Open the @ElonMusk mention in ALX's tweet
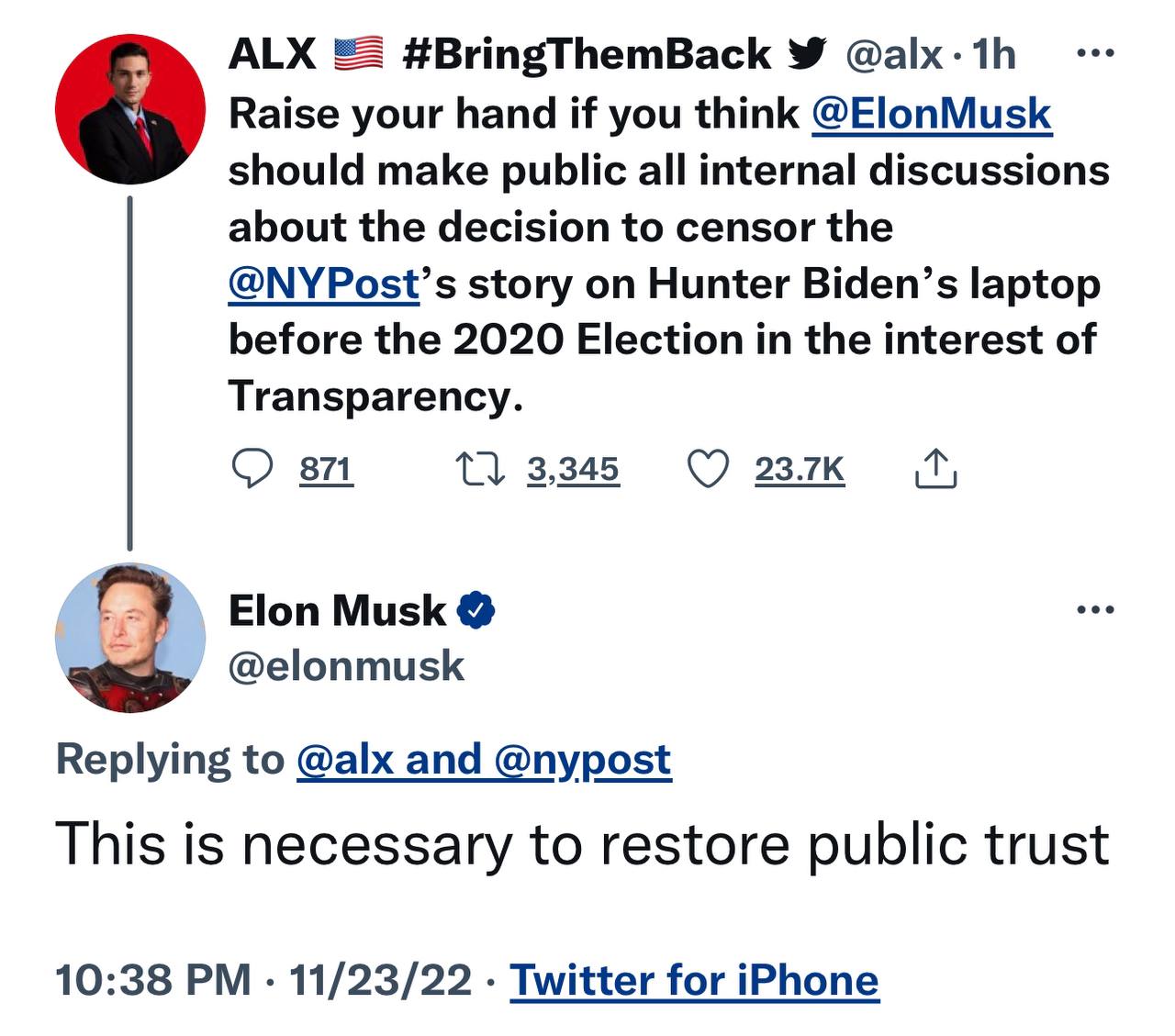Screen dimensions: 1175x1036 point(931,114)
